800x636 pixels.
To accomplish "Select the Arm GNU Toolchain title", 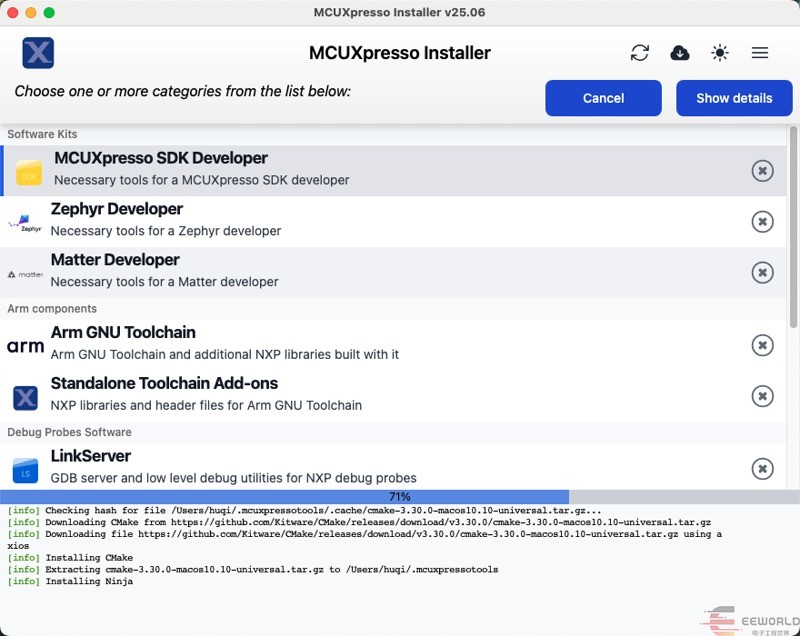I will point(123,333).
